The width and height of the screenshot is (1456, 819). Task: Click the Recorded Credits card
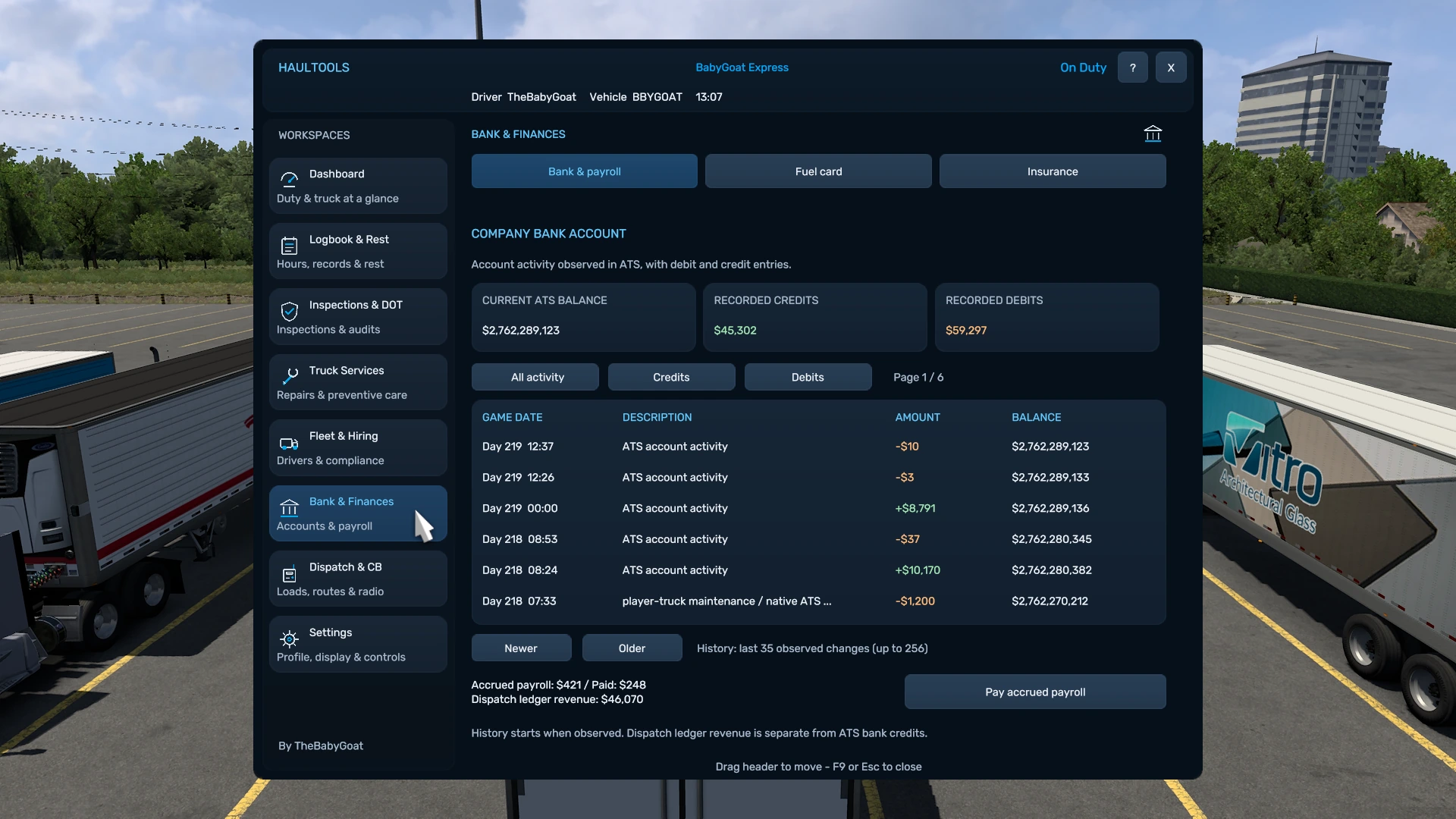tap(815, 317)
